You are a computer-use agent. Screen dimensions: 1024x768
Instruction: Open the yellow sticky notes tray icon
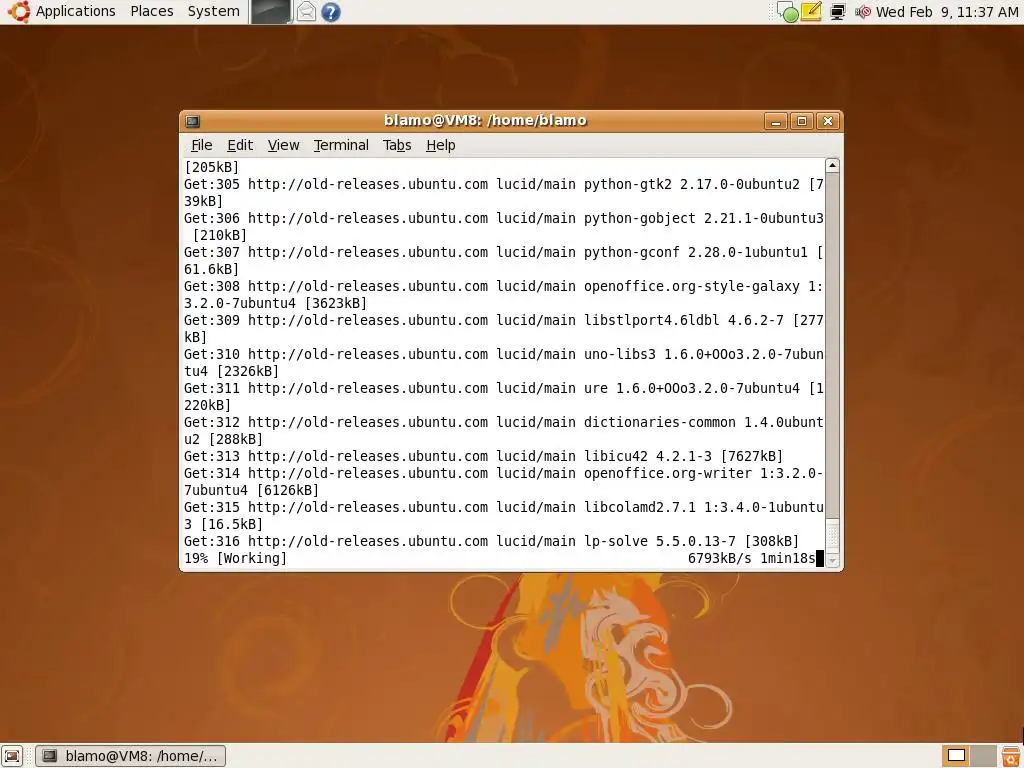click(x=811, y=12)
